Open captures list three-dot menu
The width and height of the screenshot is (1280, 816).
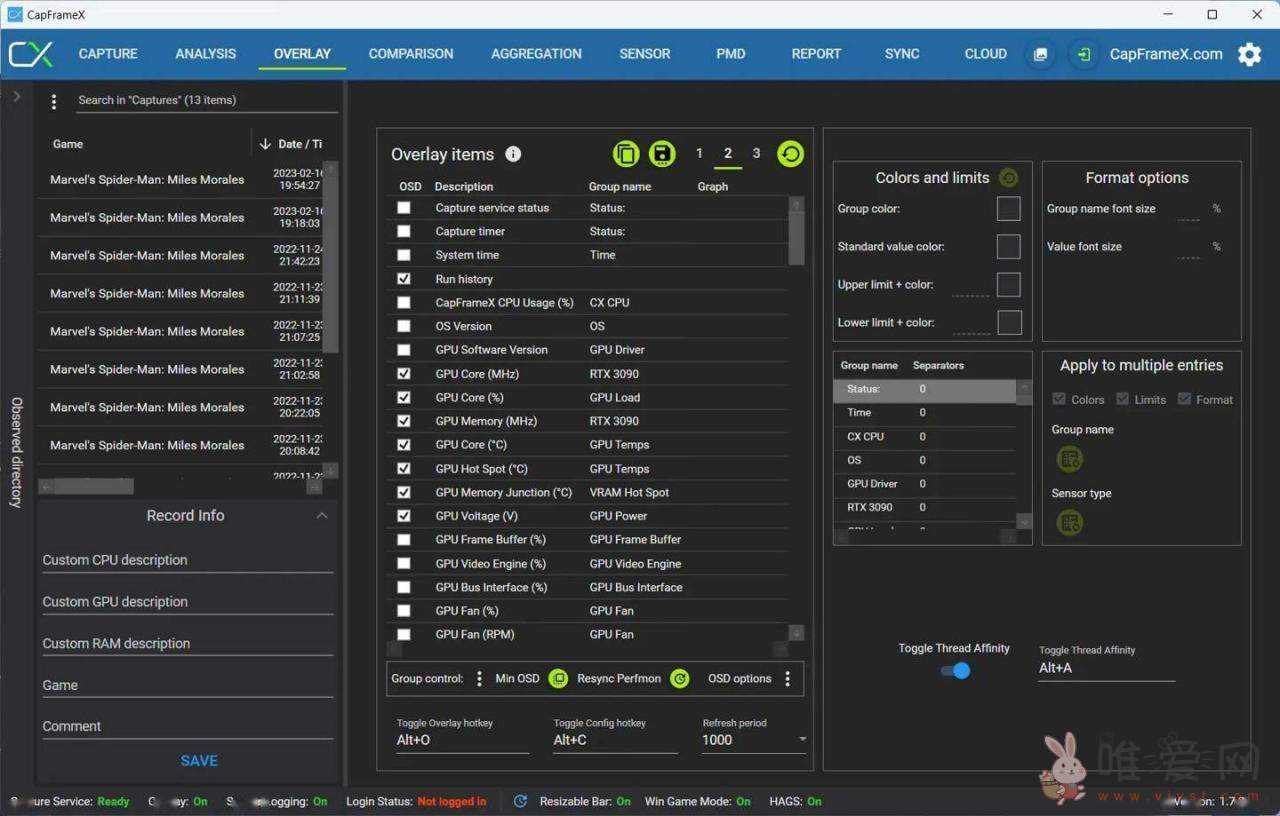tap(54, 101)
